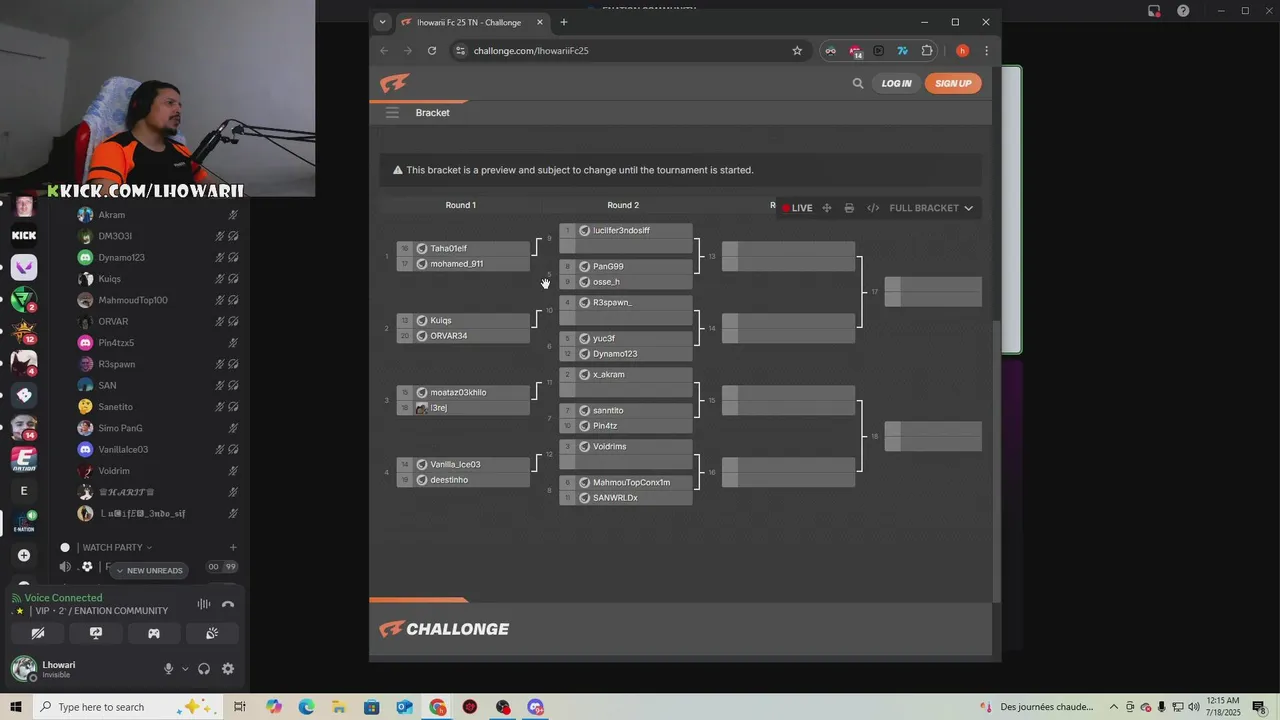Select participant lucilfer3ndoslff in Round 2
This screenshot has width=1280, height=720.
(626, 231)
